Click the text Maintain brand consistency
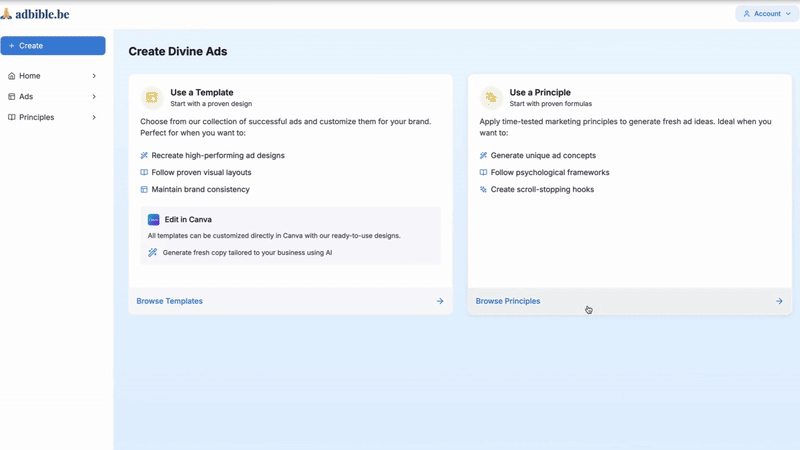The height and width of the screenshot is (450, 800). 201,189
